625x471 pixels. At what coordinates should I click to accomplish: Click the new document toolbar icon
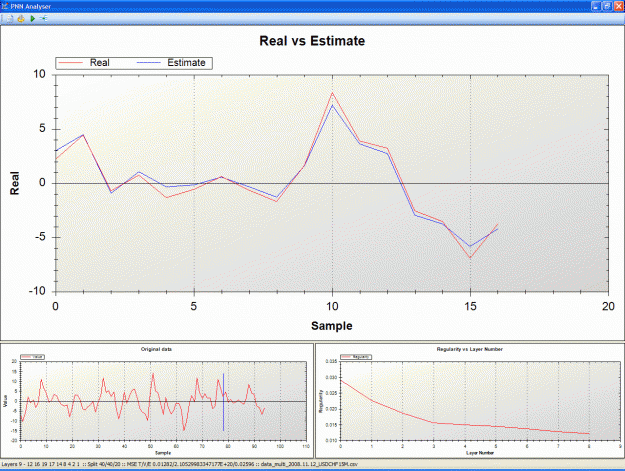[x=10, y=18]
